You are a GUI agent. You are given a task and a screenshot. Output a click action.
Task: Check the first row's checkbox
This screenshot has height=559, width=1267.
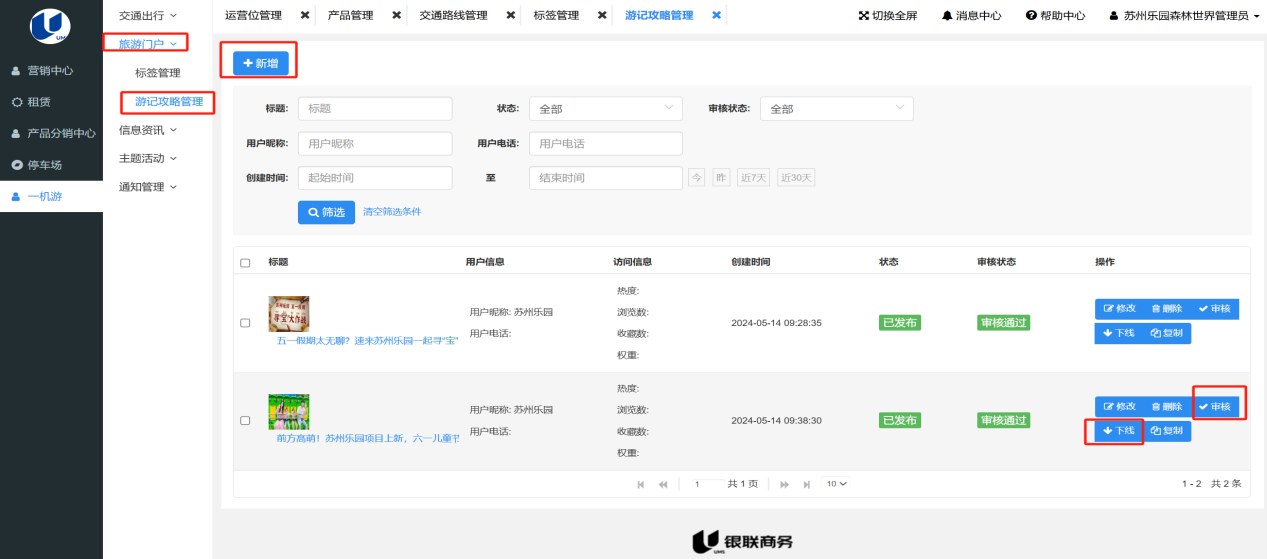click(245, 323)
